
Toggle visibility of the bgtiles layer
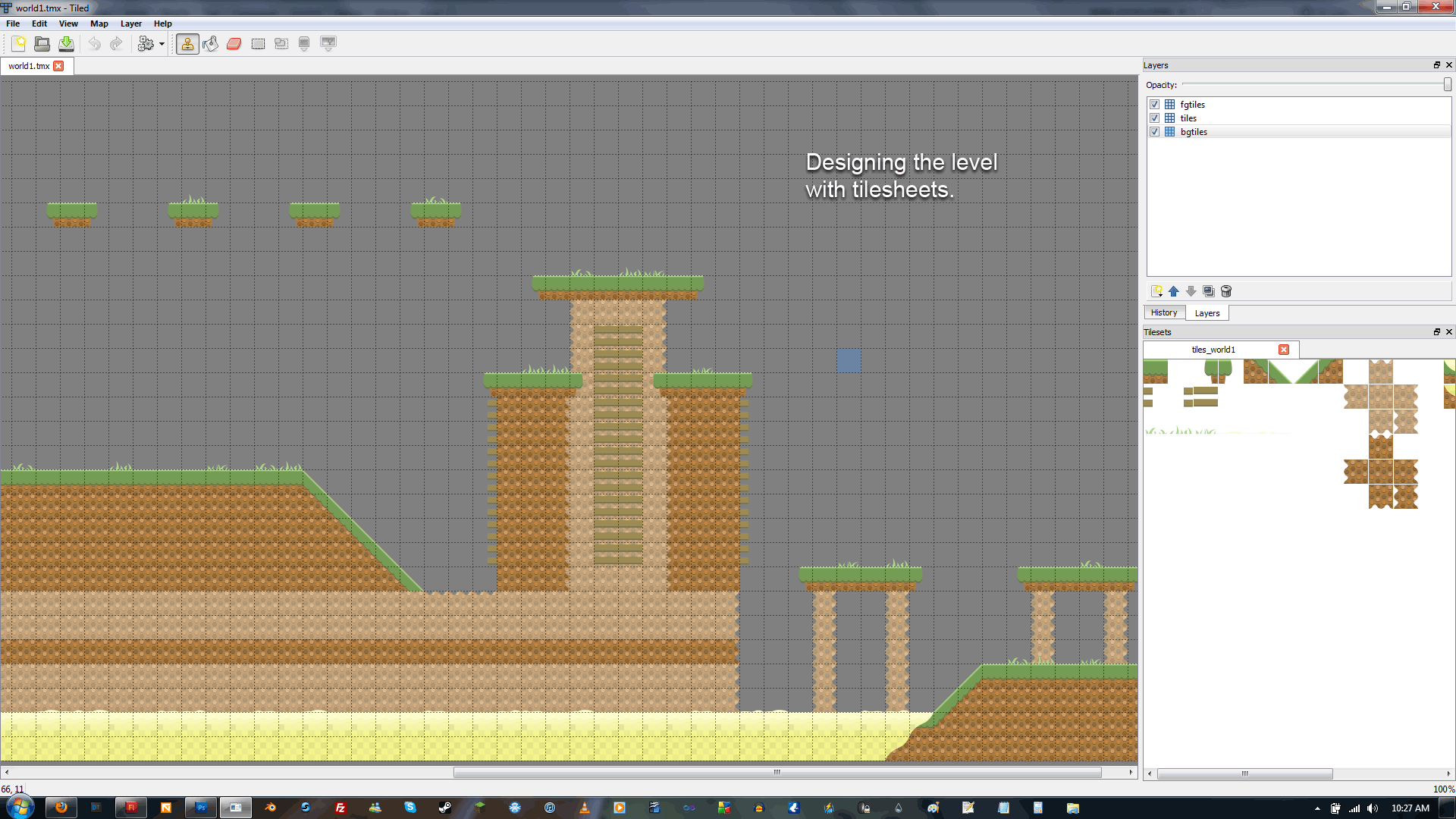click(1154, 132)
